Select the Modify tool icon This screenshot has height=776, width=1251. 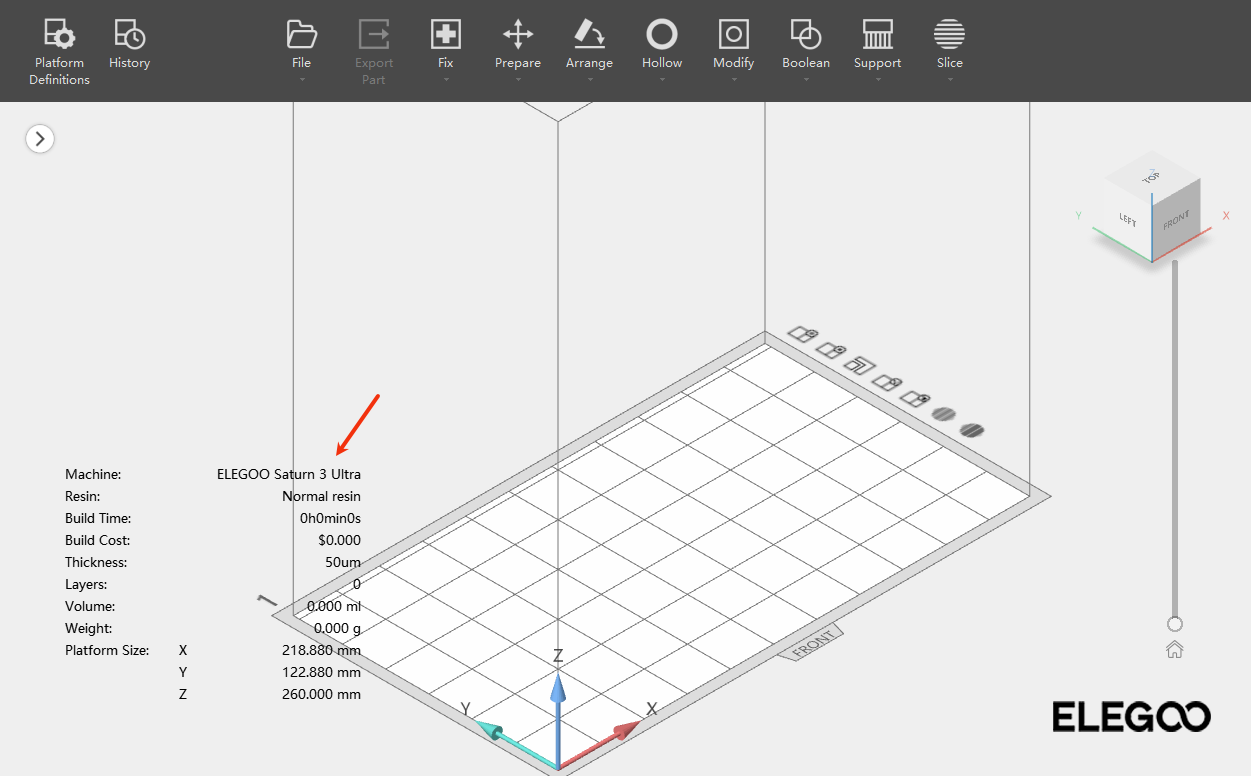click(x=733, y=35)
